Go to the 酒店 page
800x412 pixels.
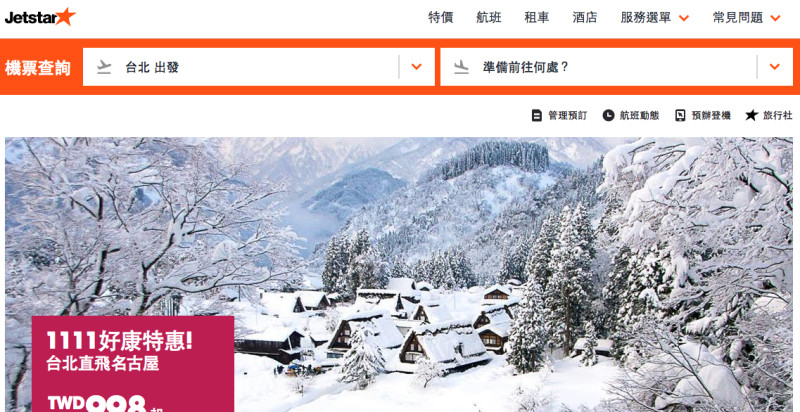pos(585,18)
